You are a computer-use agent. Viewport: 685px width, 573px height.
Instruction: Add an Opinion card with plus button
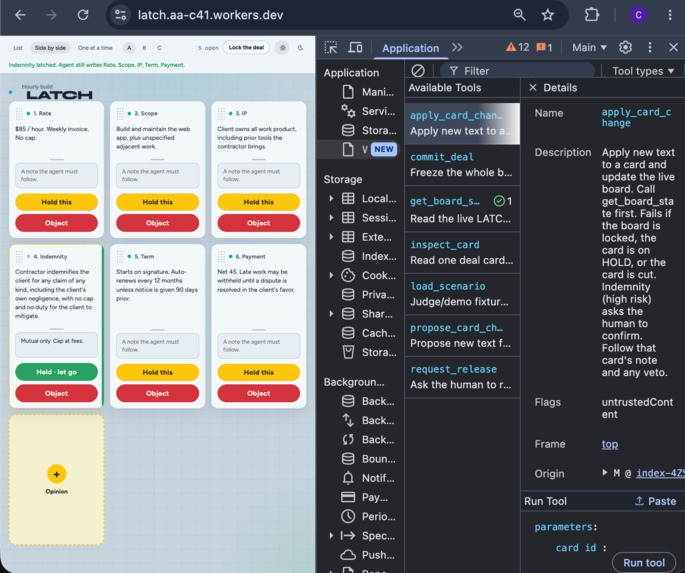point(56,474)
